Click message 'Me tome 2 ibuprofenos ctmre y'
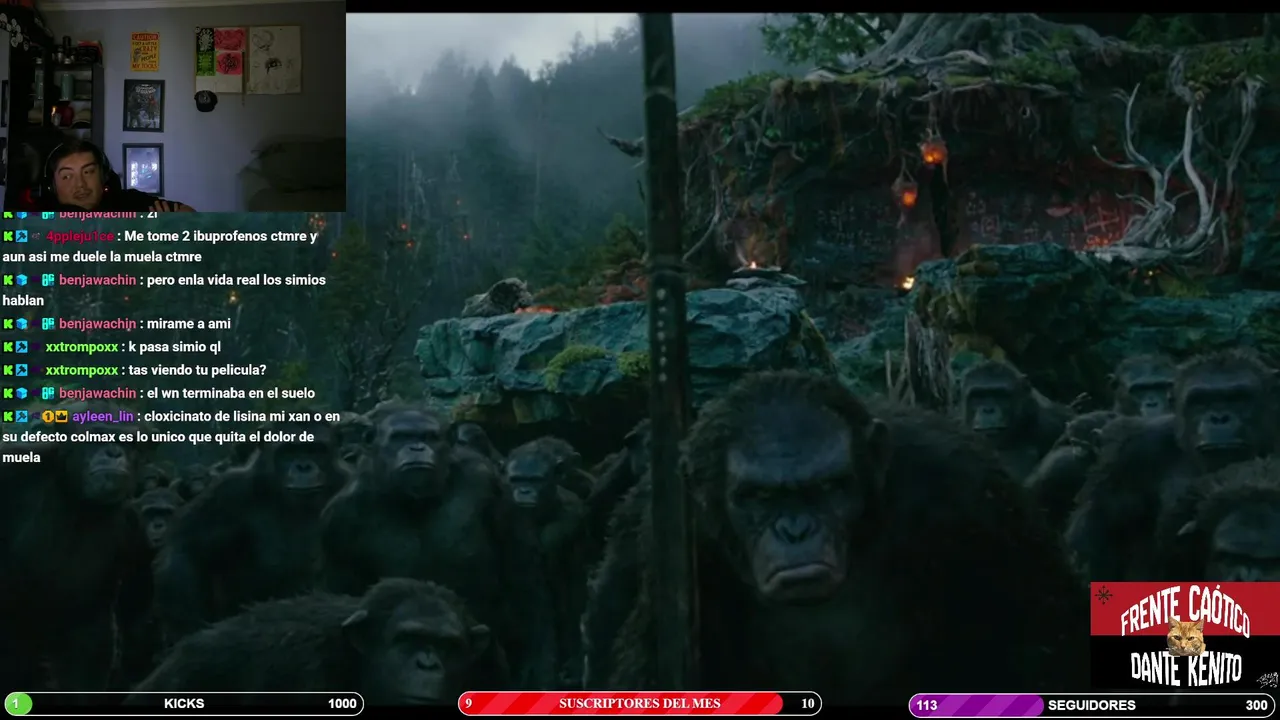 coord(220,236)
